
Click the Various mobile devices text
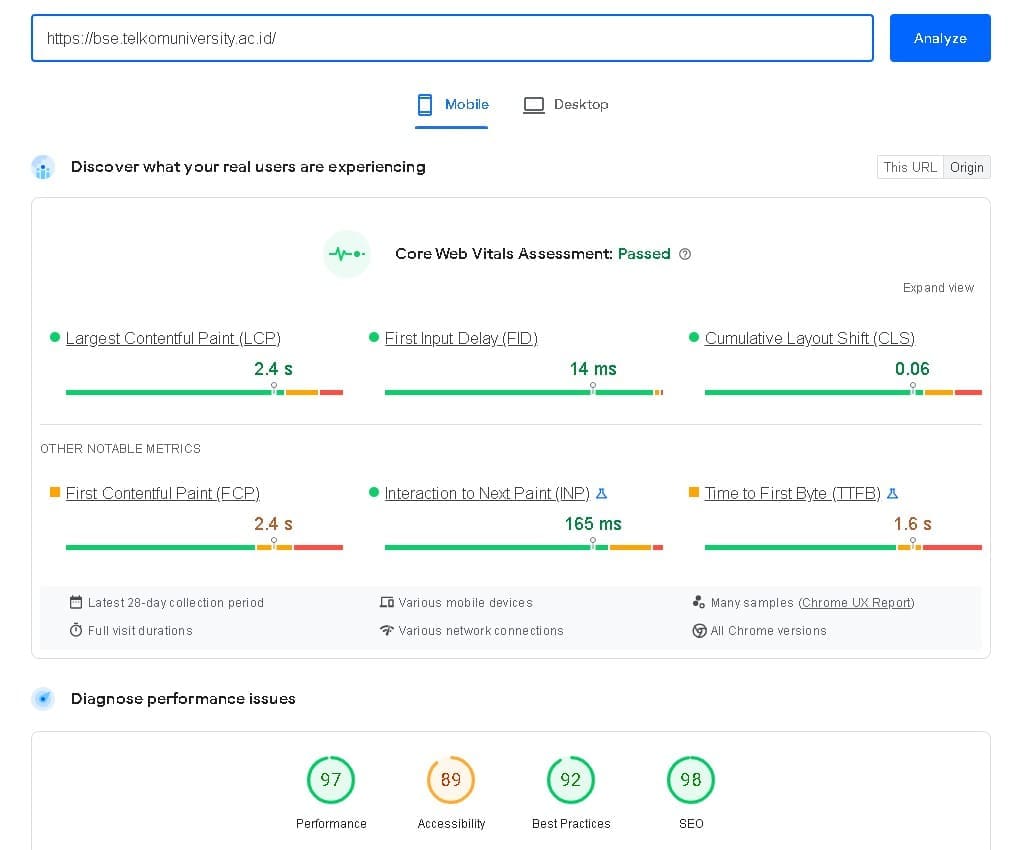(x=465, y=602)
